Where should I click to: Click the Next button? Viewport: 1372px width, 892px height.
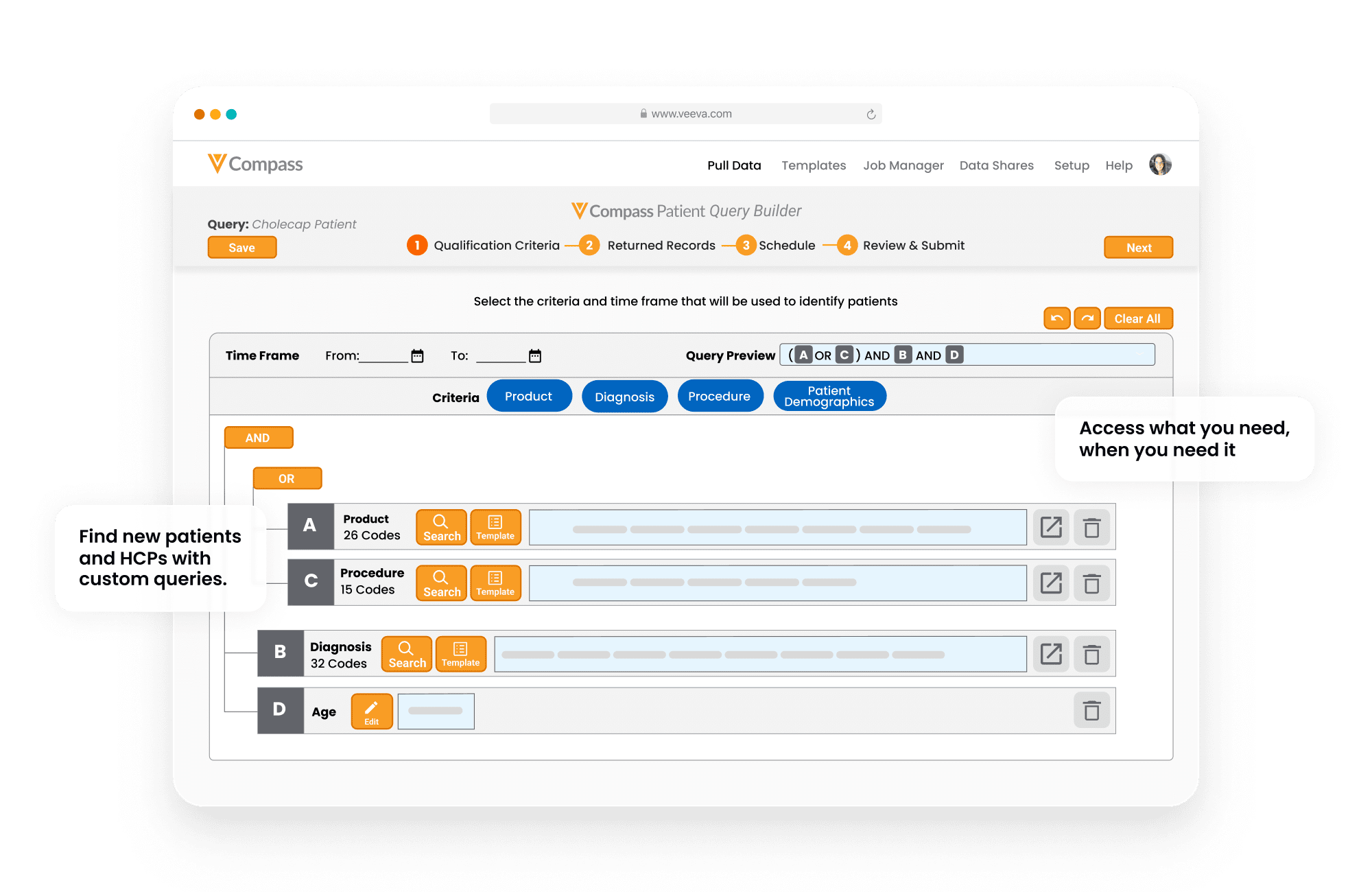[1139, 248]
